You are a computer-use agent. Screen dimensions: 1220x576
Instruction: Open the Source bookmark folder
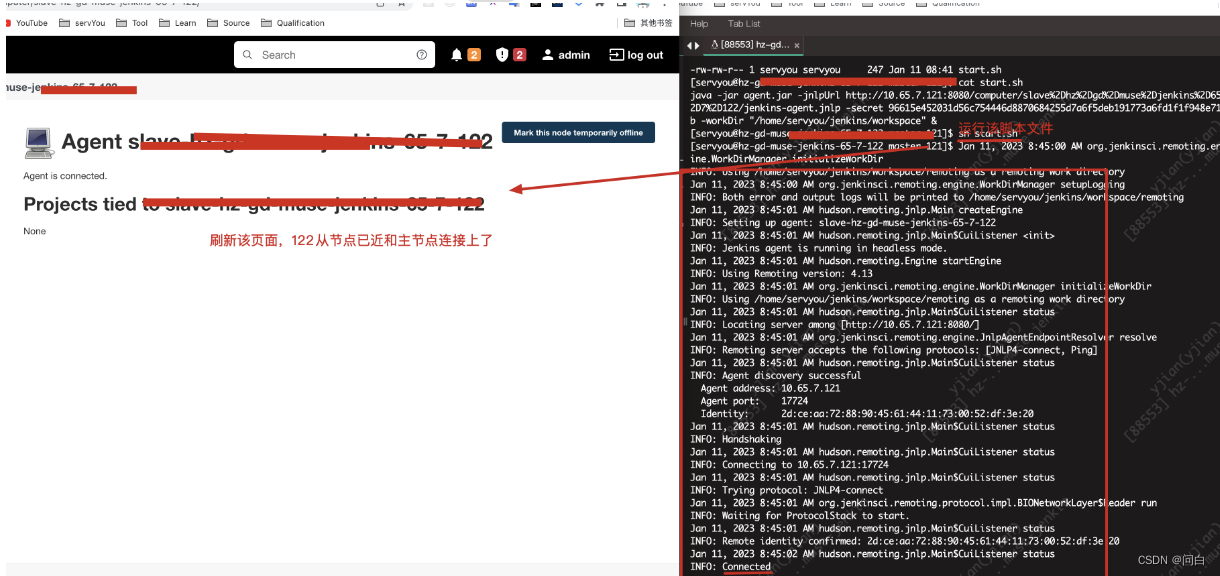pos(229,23)
